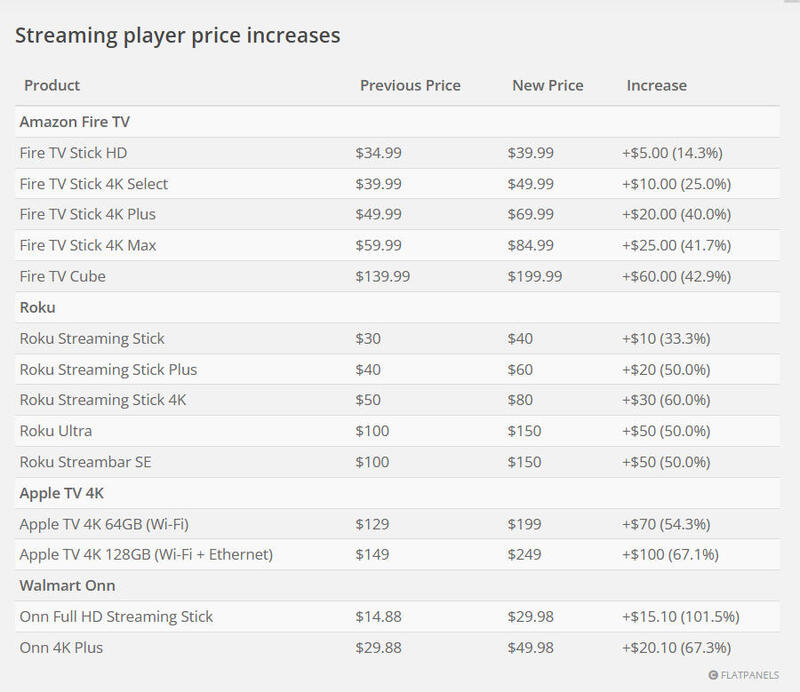This screenshot has width=800, height=692.
Task: Select the Fire TV Cube product name
Action: click(x=63, y=277)
